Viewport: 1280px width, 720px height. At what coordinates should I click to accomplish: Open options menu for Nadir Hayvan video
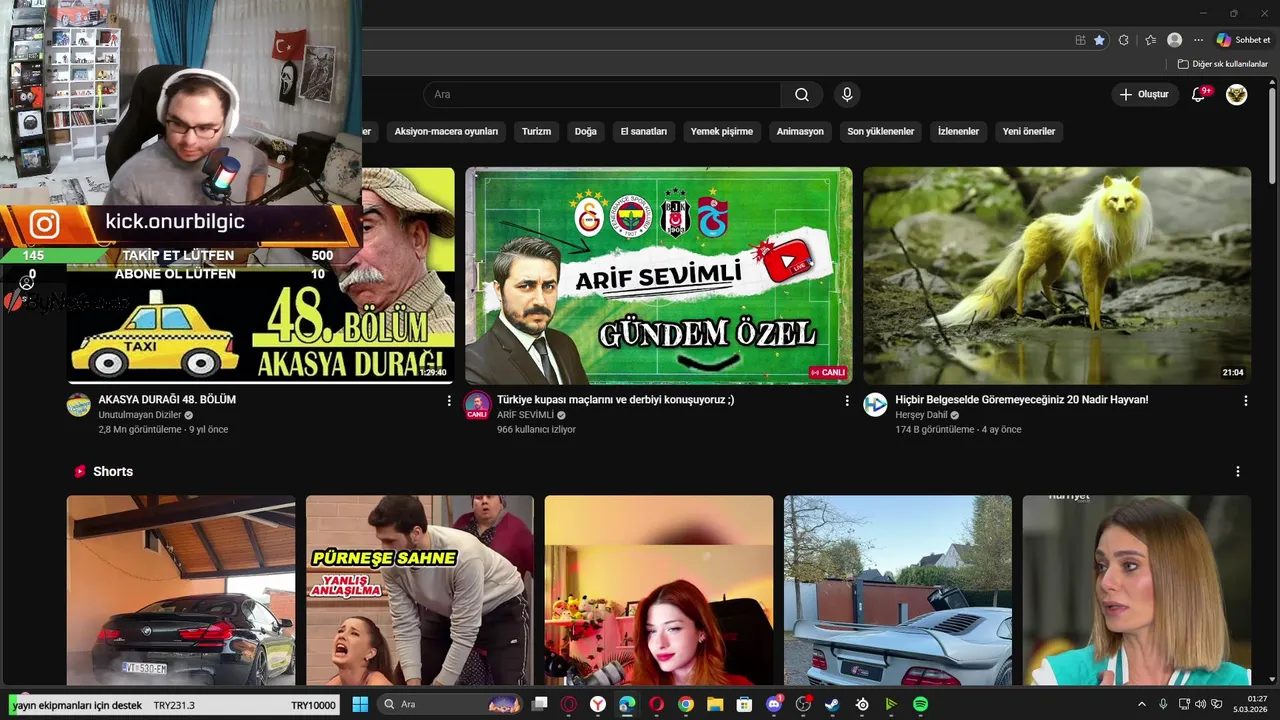[1245, 400]
